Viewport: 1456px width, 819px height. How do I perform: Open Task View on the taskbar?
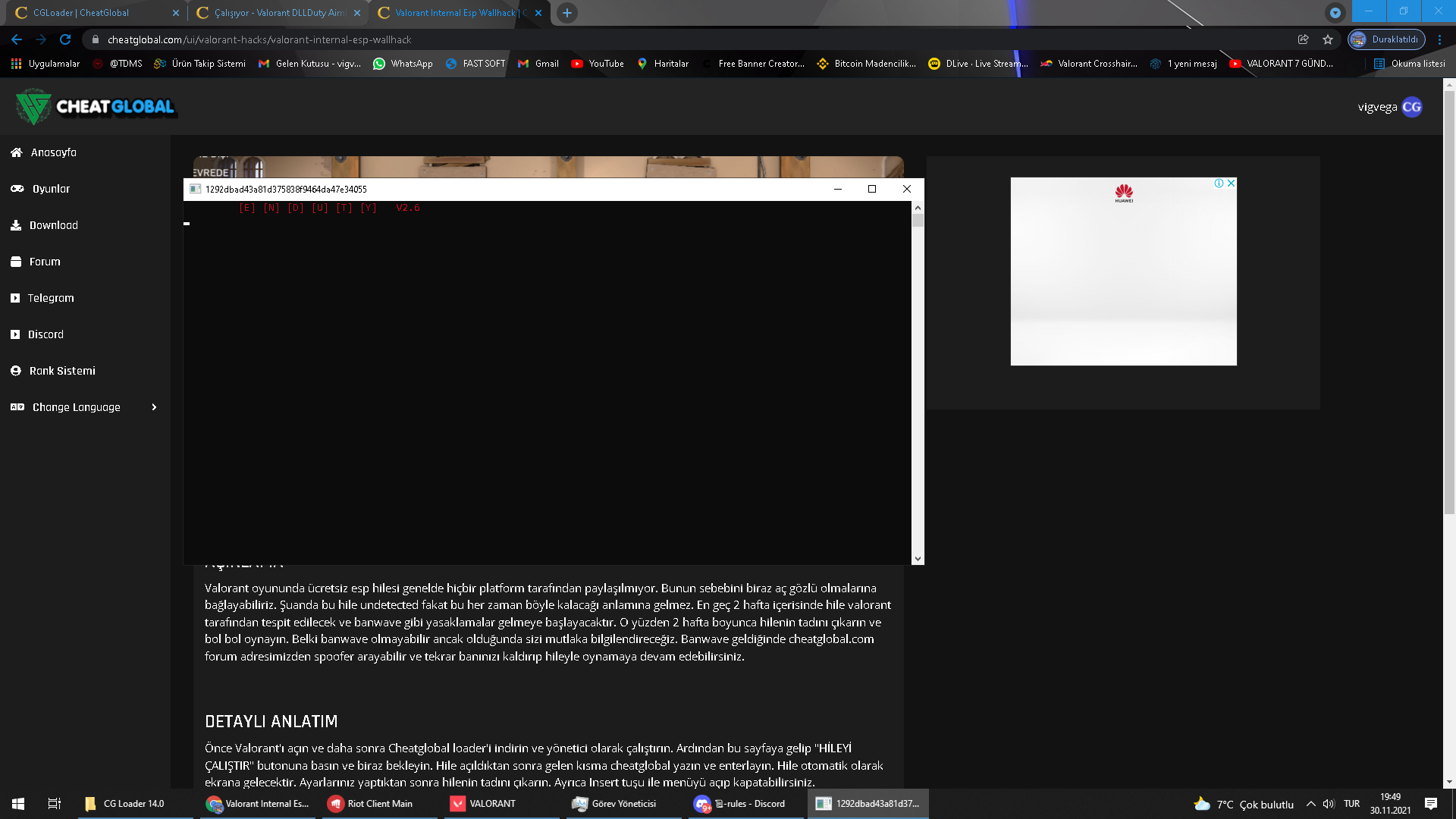pyautogui.click(x=54, y=804)
